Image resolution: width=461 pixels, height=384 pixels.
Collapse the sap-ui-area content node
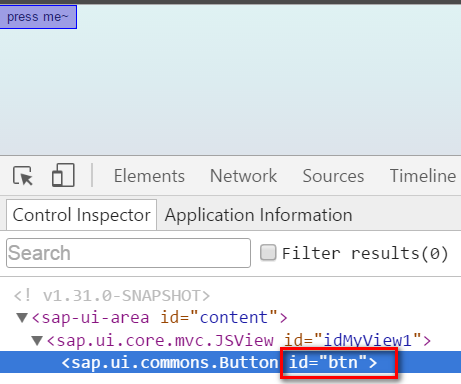[22, 318]
